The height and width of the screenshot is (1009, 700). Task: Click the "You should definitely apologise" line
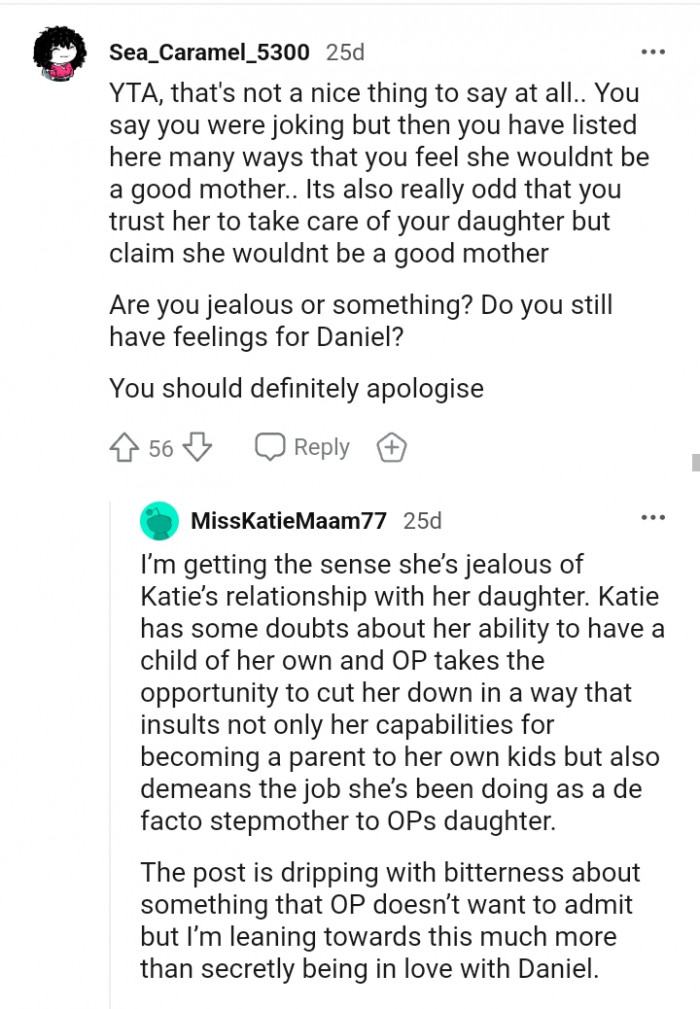(x=296, y=388)
